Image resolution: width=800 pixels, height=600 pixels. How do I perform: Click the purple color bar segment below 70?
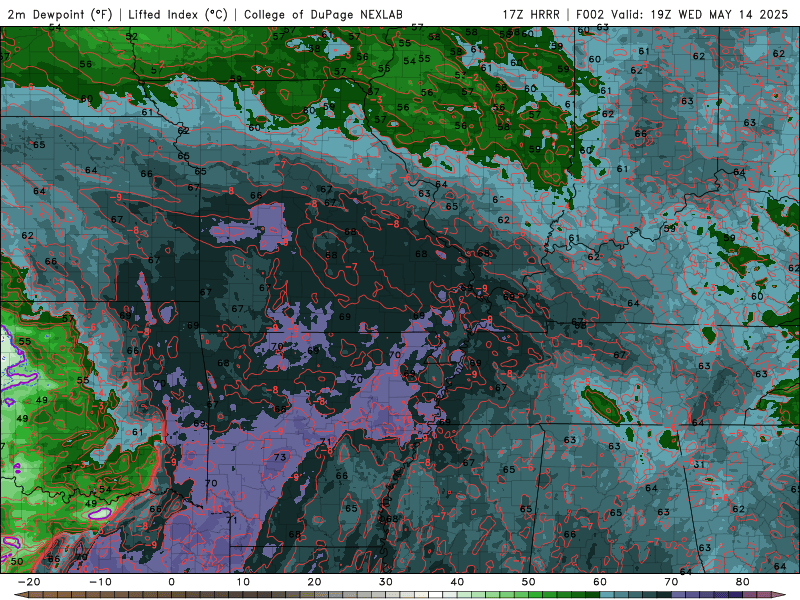pos(679,595)
